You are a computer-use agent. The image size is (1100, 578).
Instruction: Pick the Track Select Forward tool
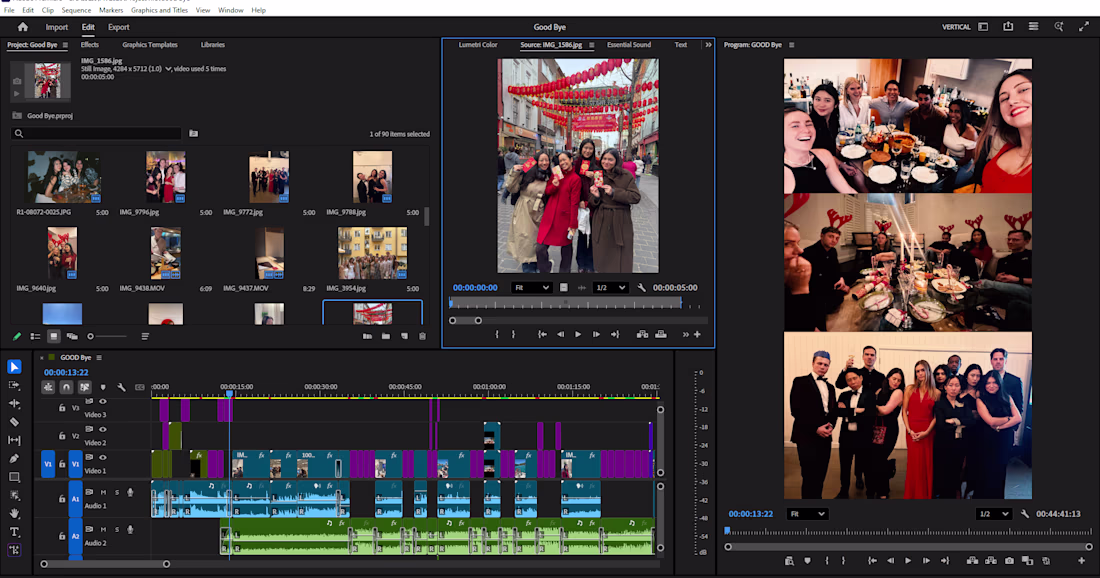coord(14,385)
